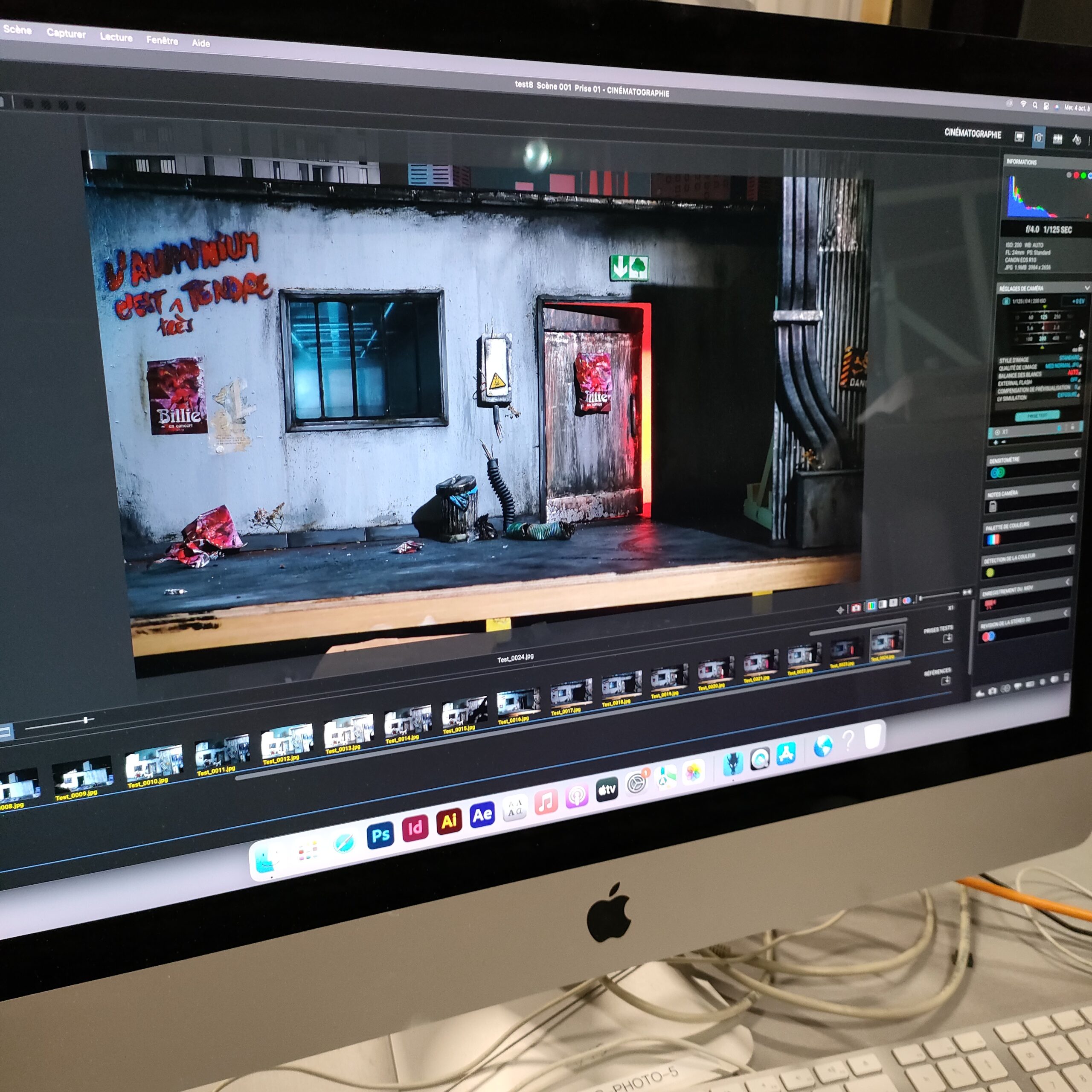The width and height of the screenshot is (1092, 1092).
Task: Click the Prises Tests import icon
Action: (x=948, y=638)
